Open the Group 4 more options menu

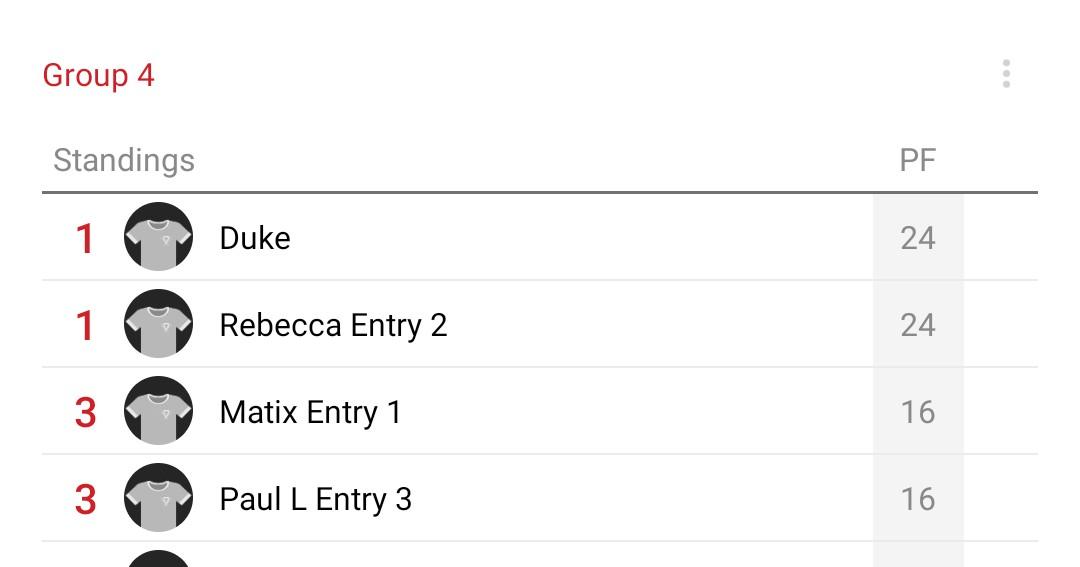(x=1006, y=74)
